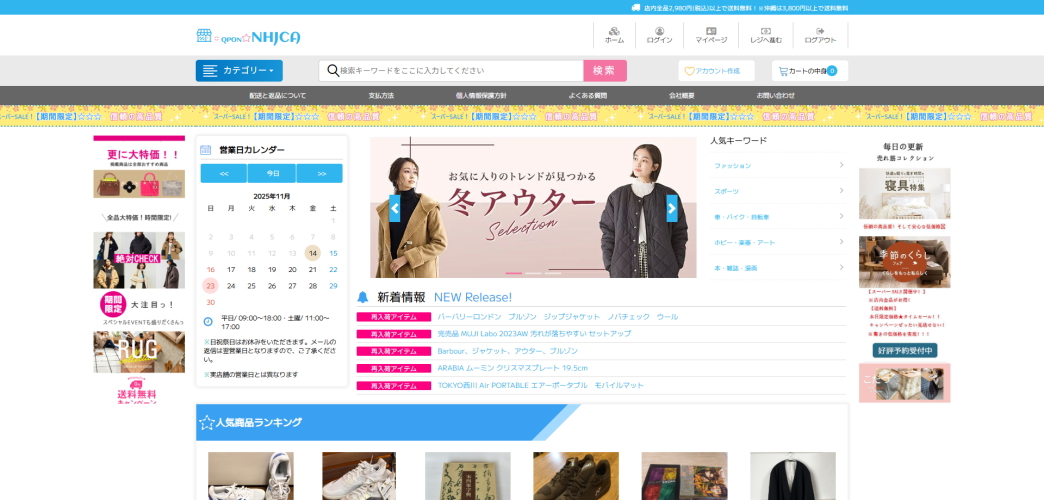Screen dimensions: 1044x500
Task: Select よくある質問 from the nav bar
Action: 587,95
